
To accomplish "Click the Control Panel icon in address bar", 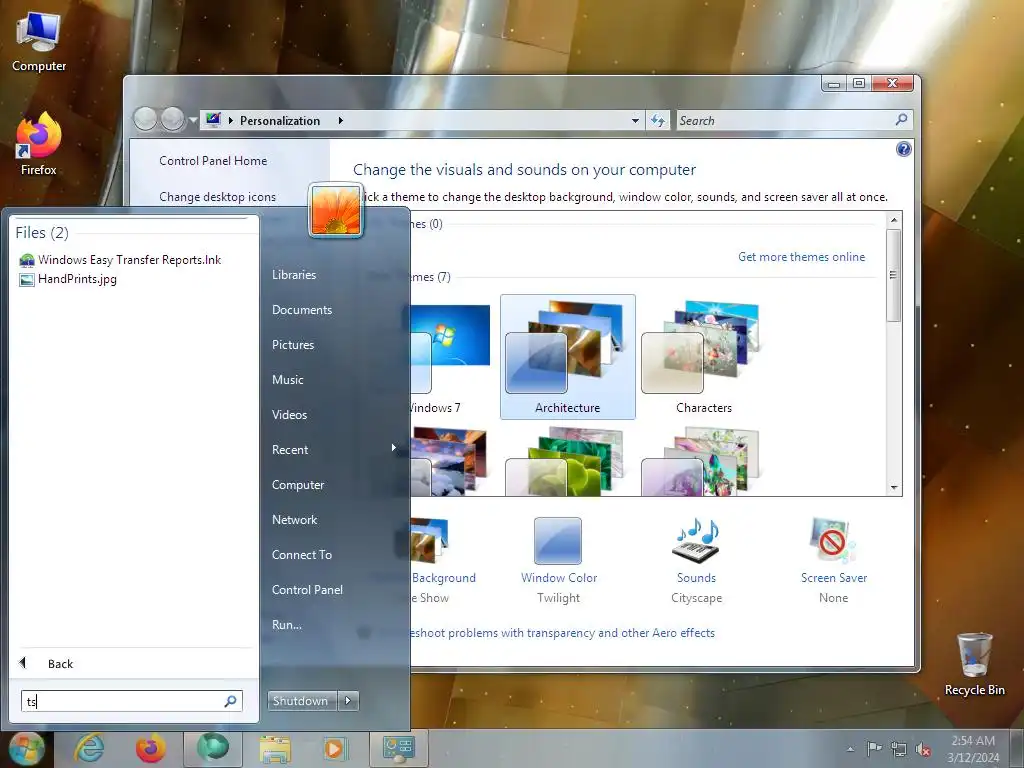I will (x=213, y=120).
